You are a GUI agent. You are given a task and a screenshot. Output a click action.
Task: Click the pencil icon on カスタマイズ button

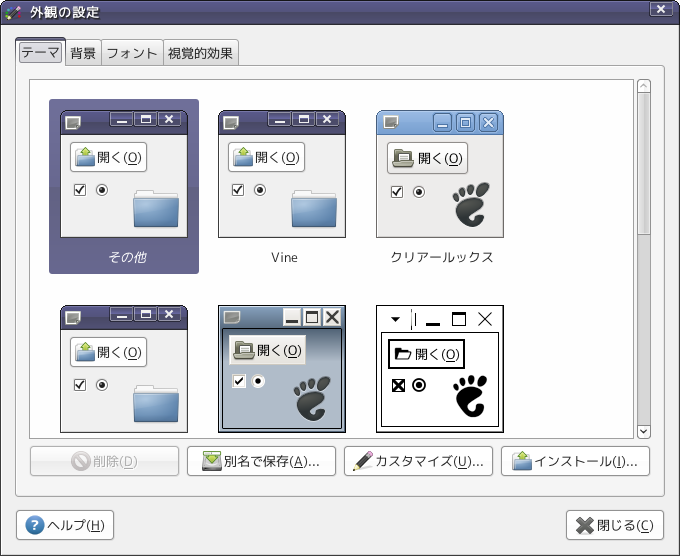pos(363,461)
